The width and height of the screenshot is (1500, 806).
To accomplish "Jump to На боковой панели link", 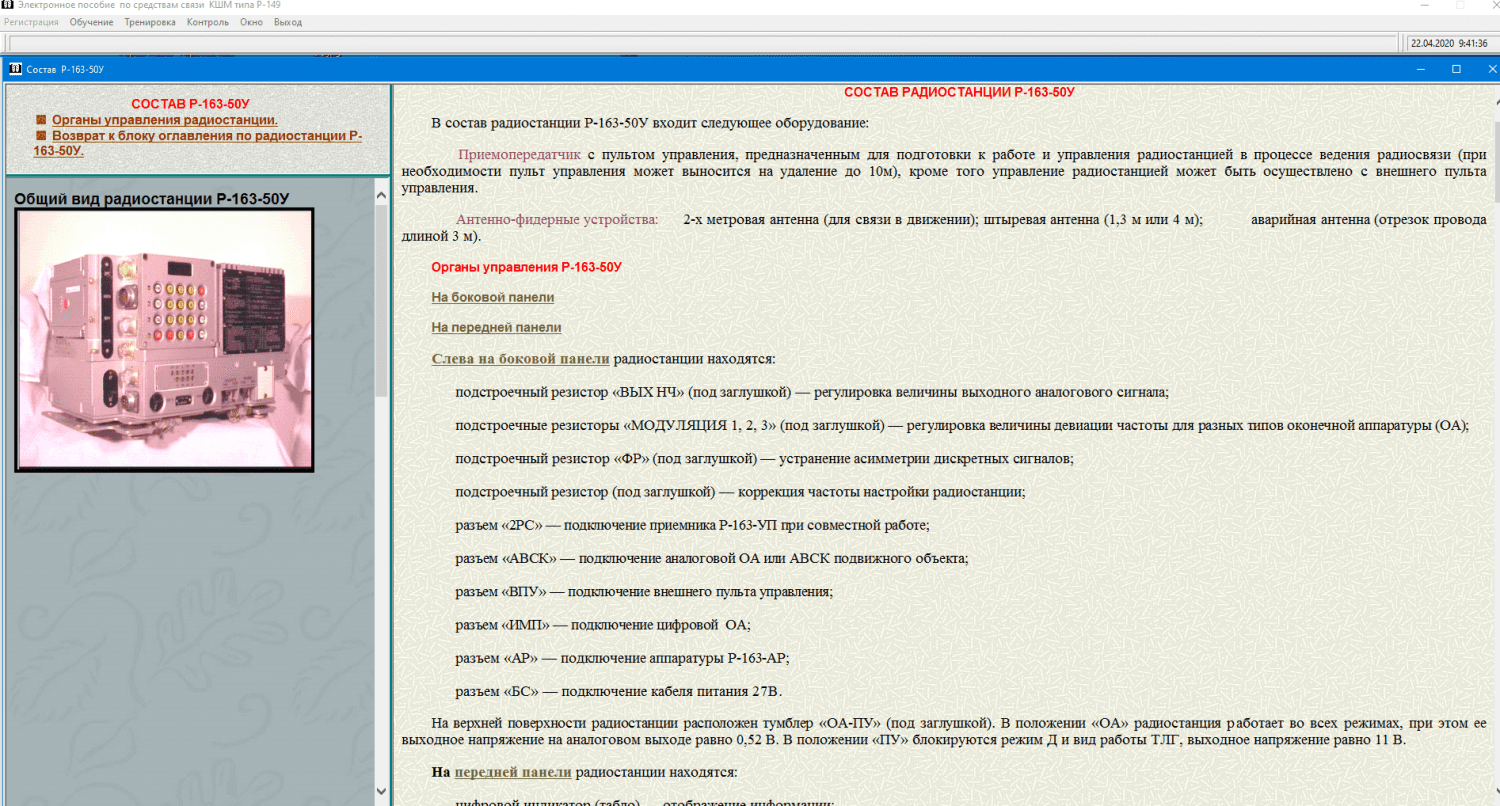I will (493, 297).
